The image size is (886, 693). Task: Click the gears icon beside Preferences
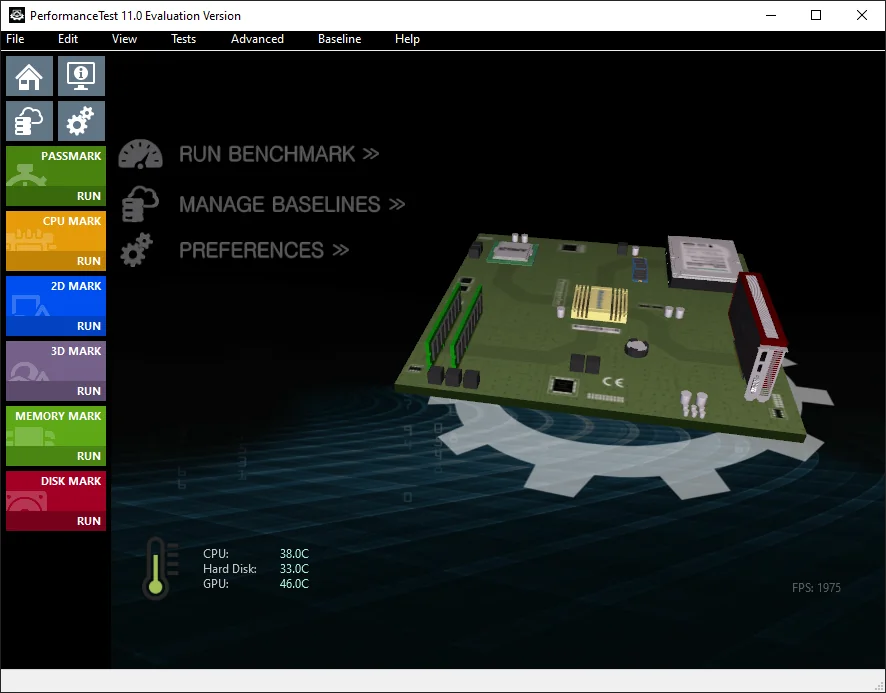click(x=137, y=249)
